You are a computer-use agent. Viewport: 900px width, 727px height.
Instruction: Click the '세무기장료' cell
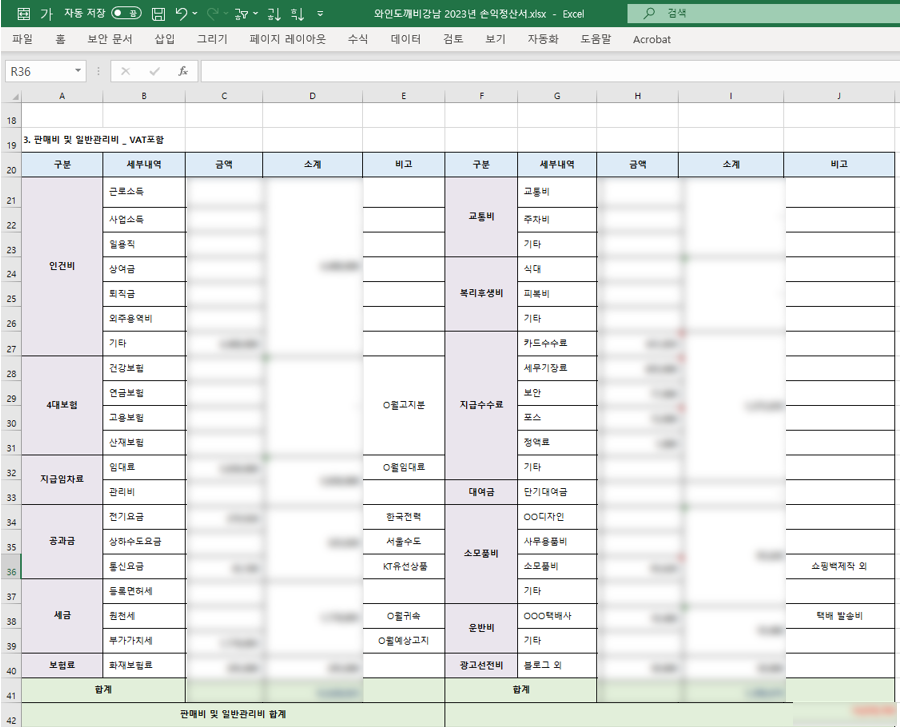click(557, 368)
